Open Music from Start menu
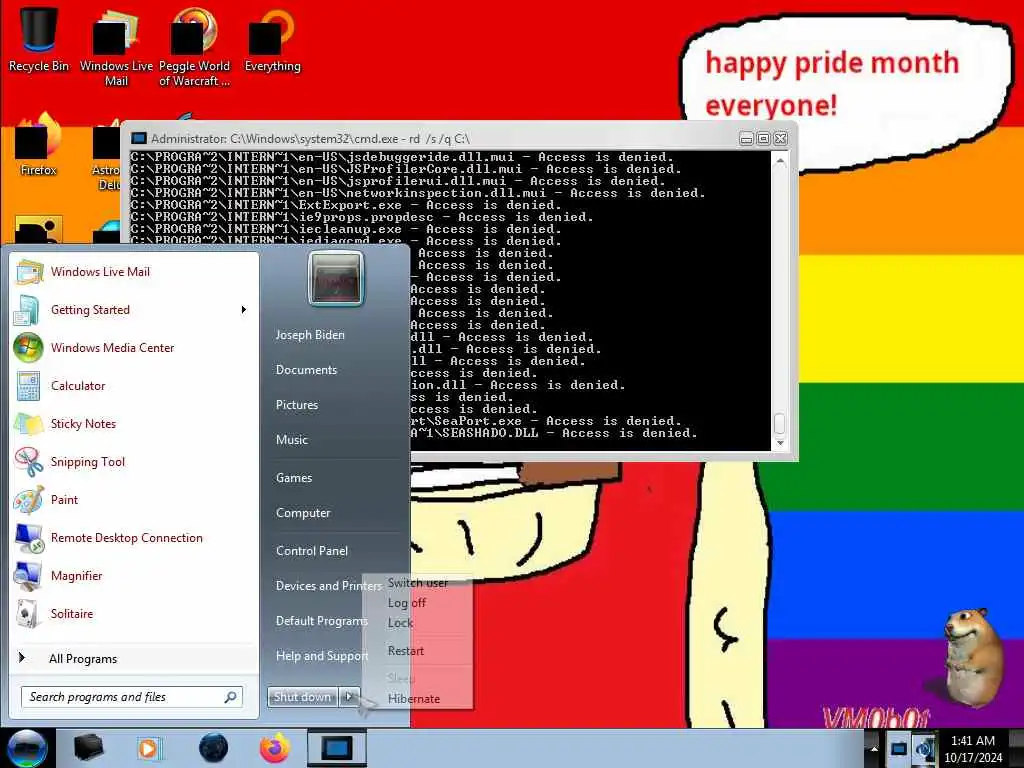This screenshot has width=1024, height=768. [292, 440]
